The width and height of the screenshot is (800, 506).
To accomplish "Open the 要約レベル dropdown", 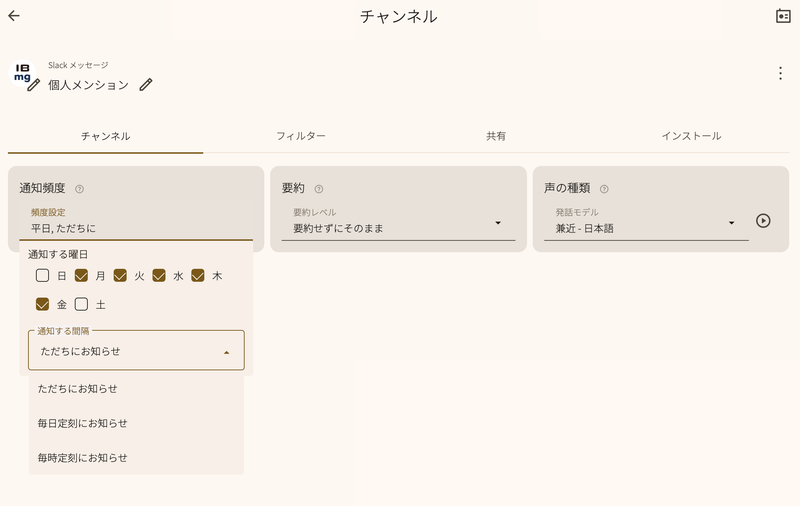I will [x=398, y=223].
